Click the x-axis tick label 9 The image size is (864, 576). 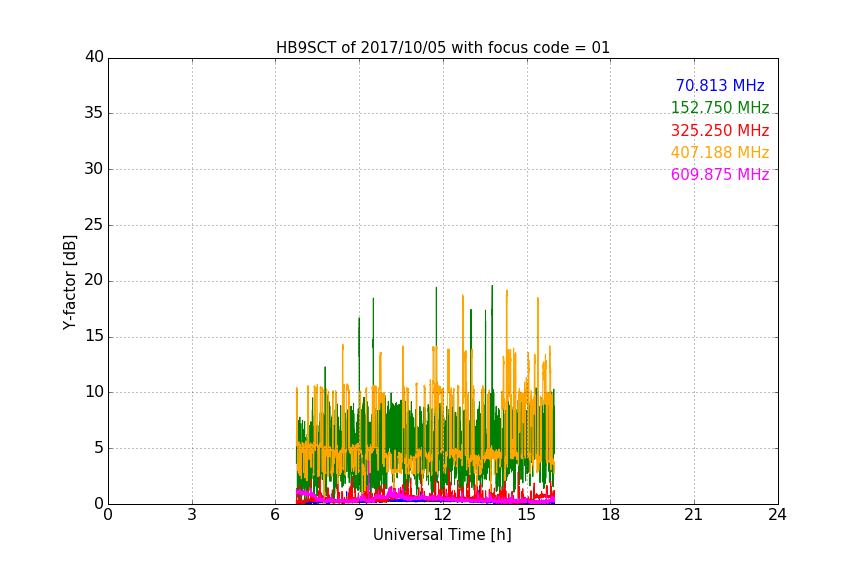(x=359, y=515)
